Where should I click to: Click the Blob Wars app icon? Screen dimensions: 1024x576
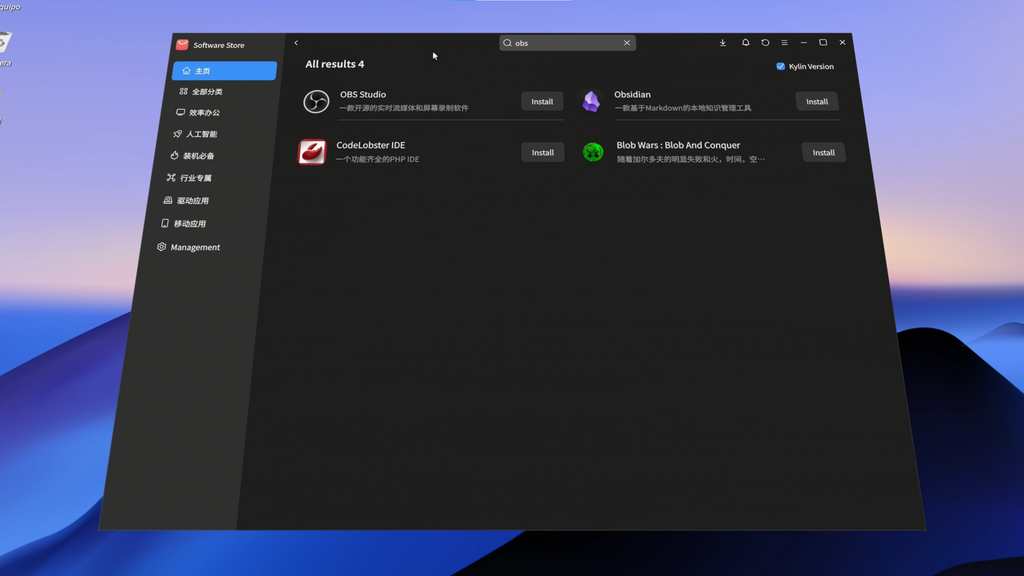pos(593,152)
